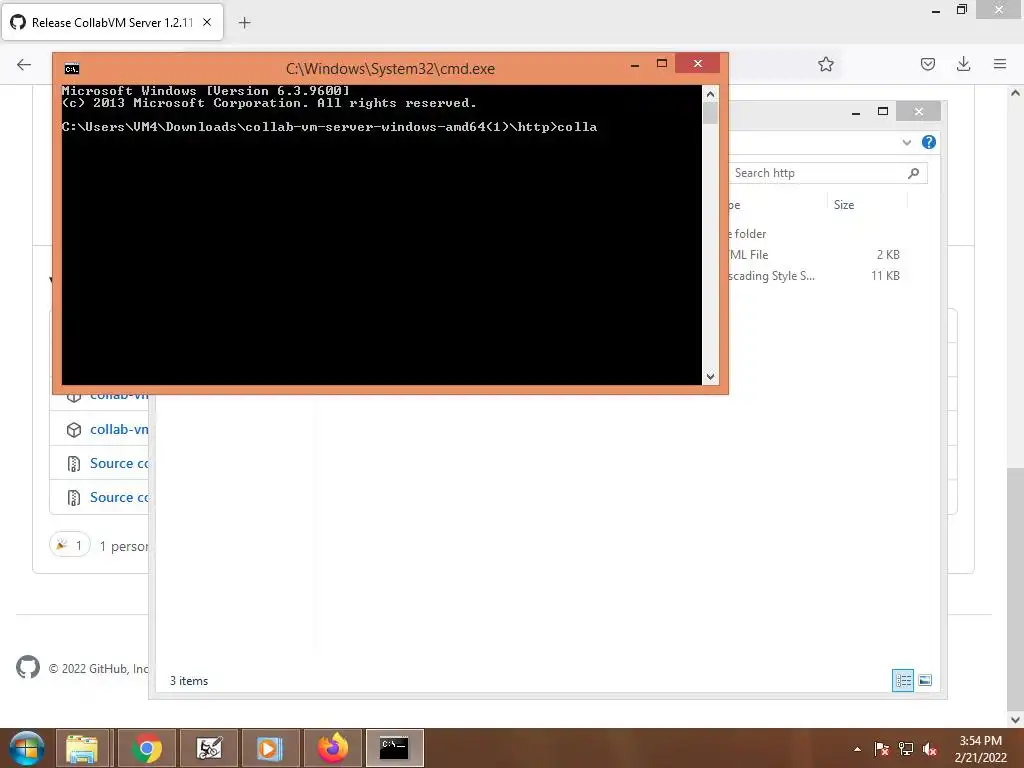The image size is (1024, 768).
Task: Close the cmd.exe window
Action: 697,63
